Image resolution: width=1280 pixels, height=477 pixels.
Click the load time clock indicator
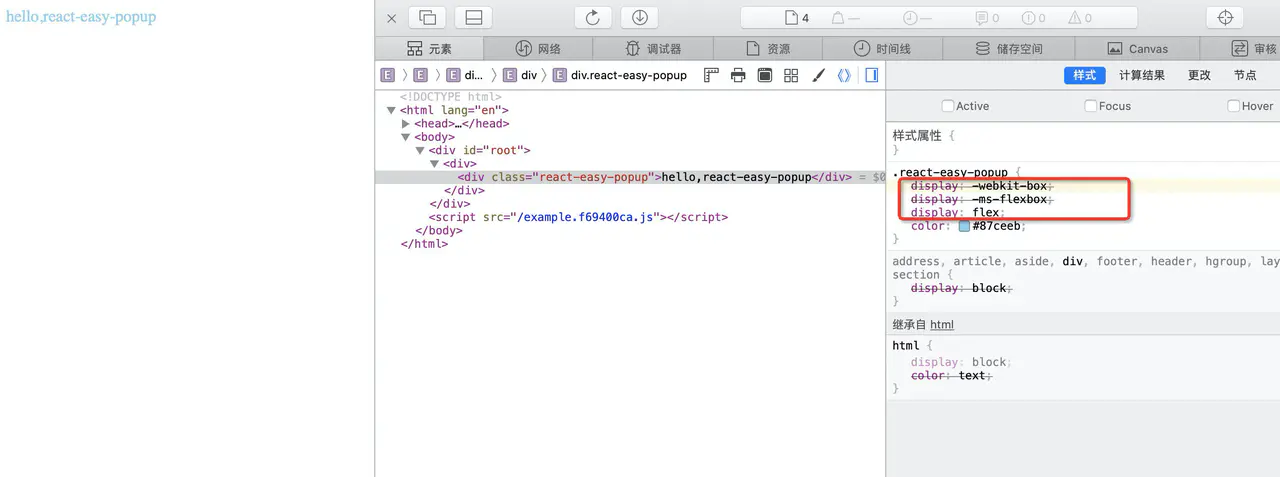point(917,18)
